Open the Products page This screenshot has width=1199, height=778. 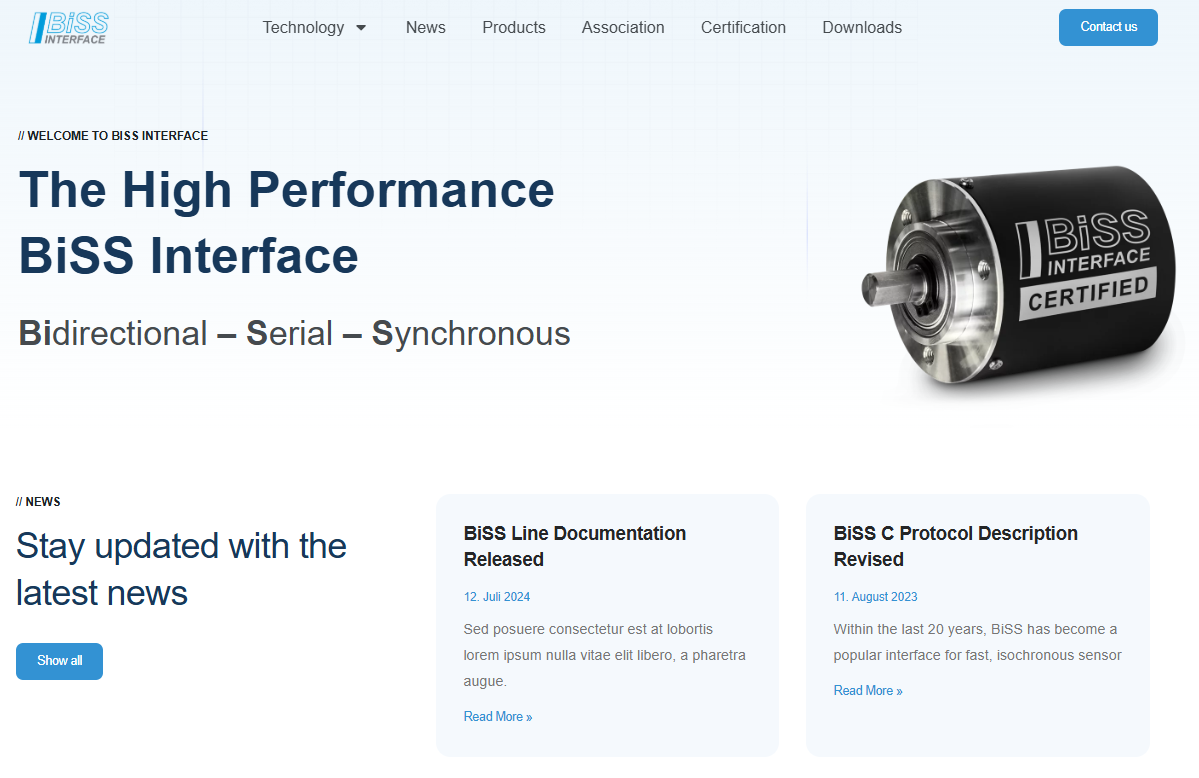coord(513,27)
